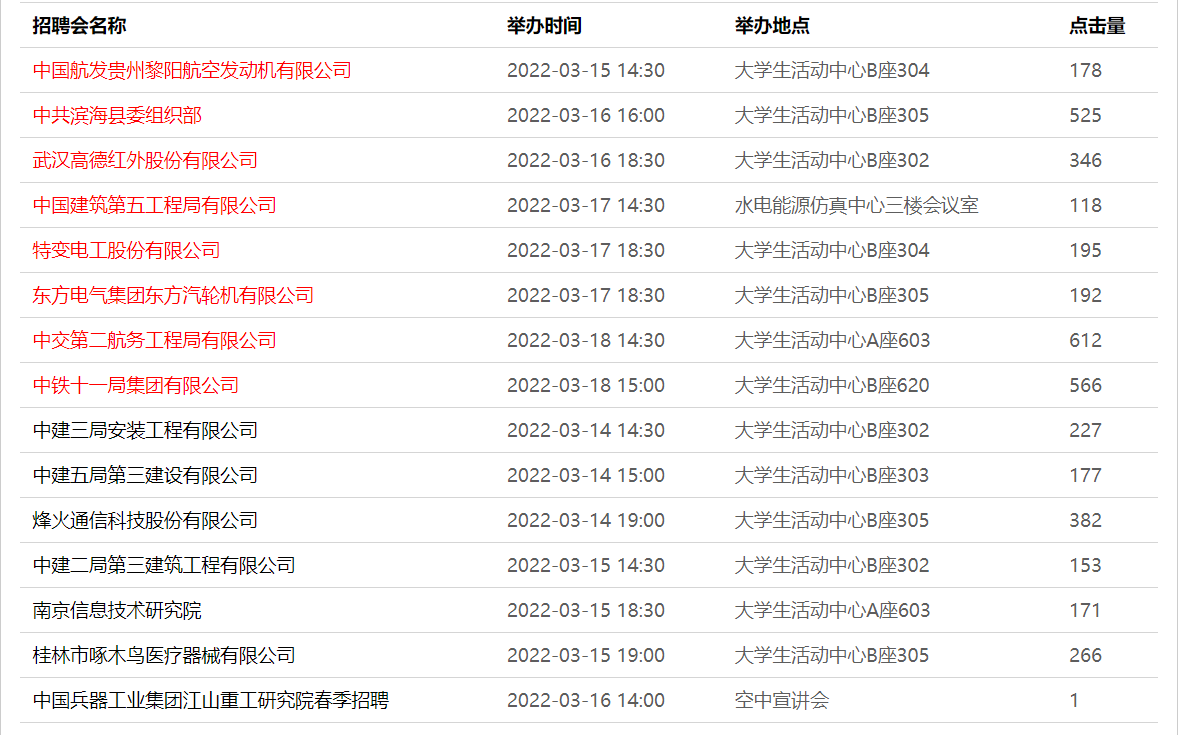1179x735 pixels.
Task: Click the 中铁十一局集团有限公司 link
Action: (136, 386)
